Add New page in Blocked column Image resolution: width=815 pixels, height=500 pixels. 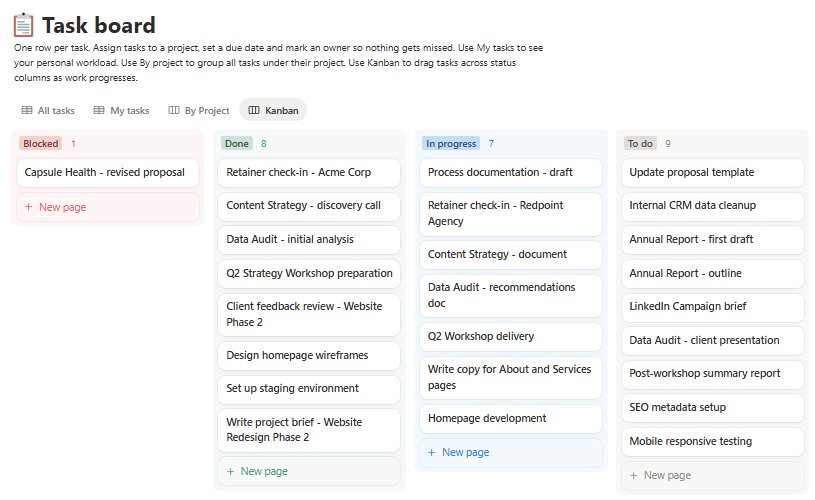click(108, 207)
